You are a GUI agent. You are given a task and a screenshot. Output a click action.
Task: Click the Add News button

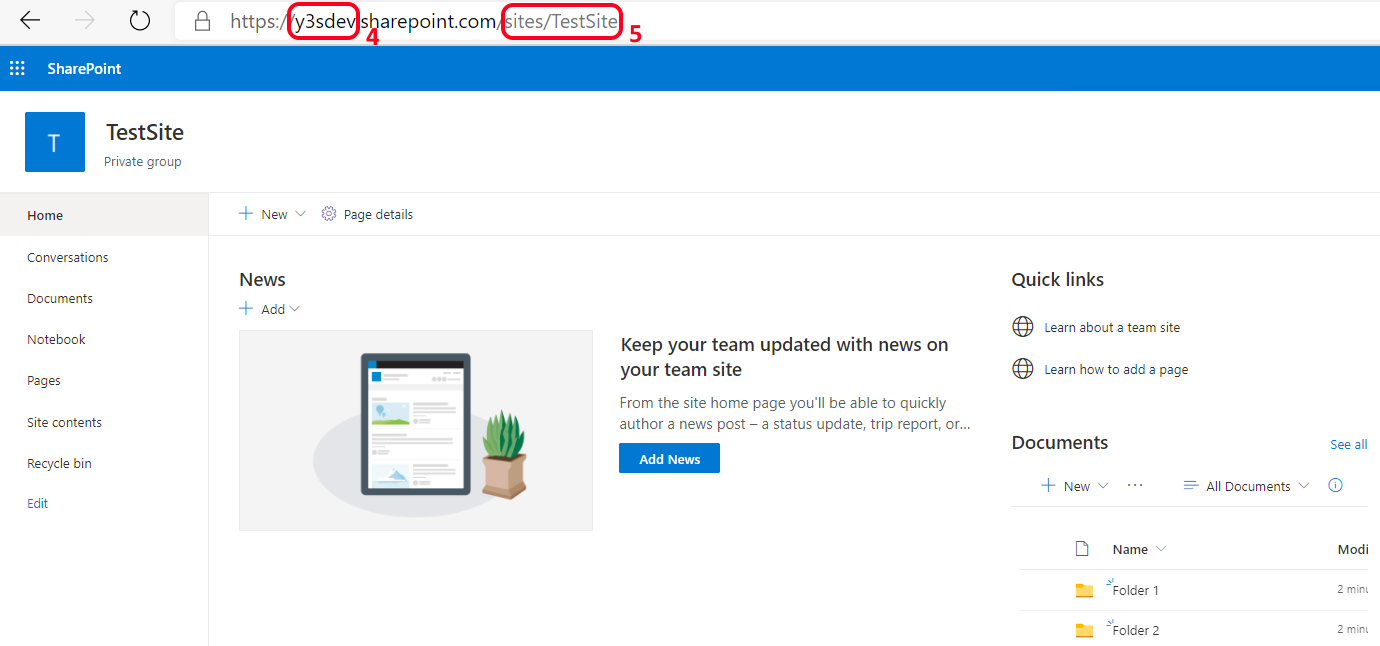pos(669,459)
